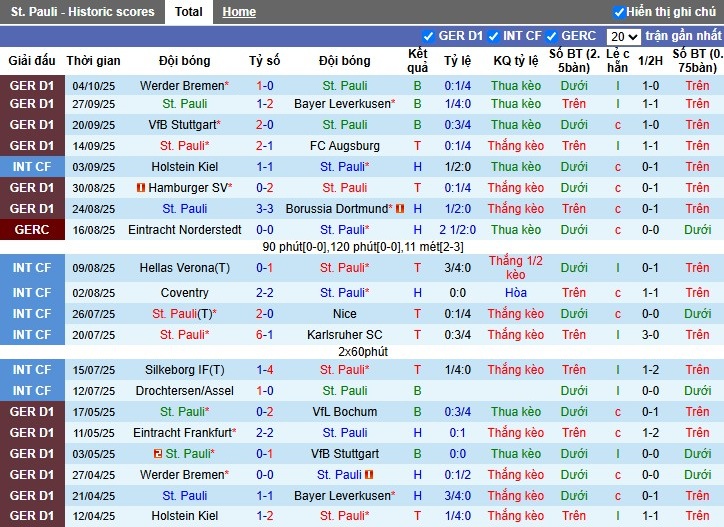Select the Total tab

click(188, 12)
